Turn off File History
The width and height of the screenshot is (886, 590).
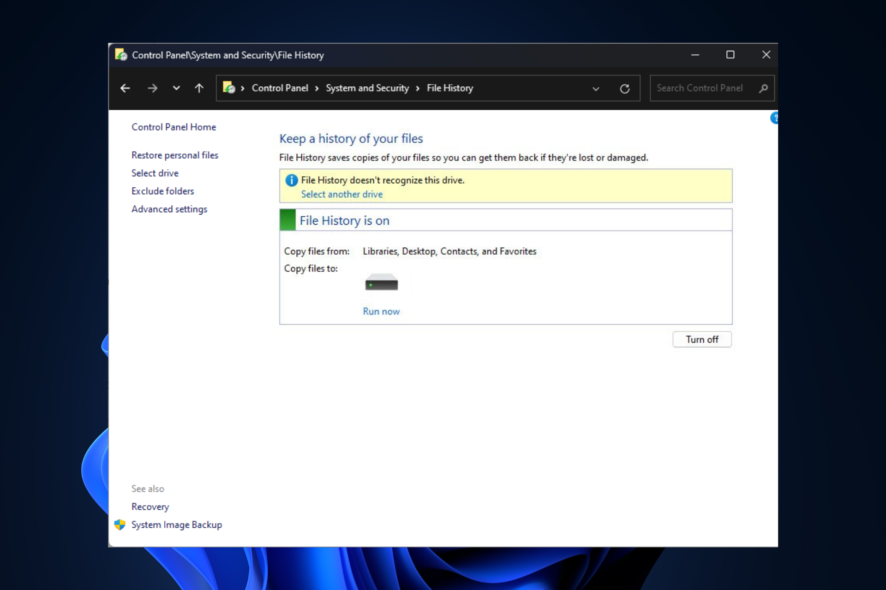(702, 339)
